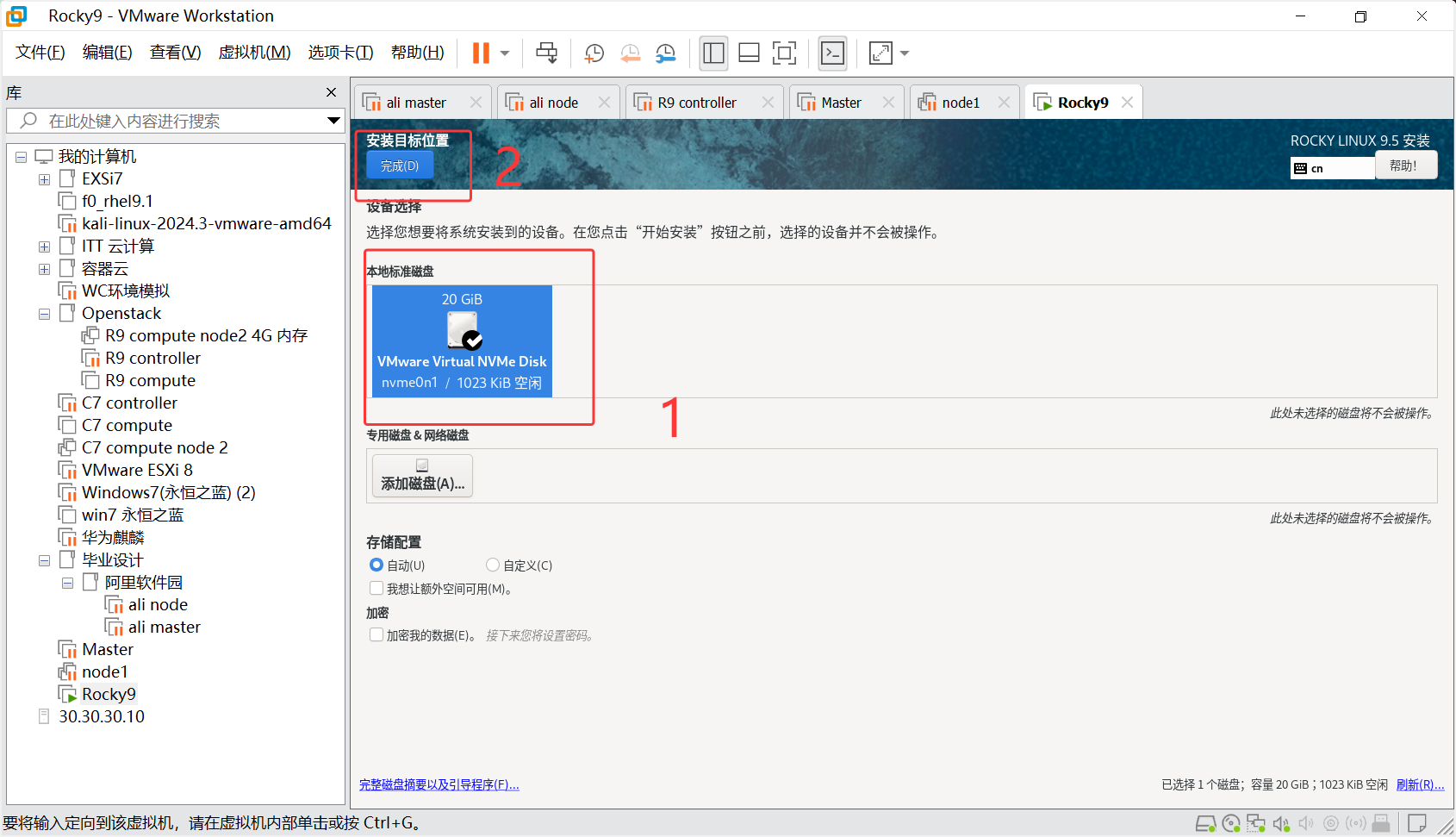Check 我想让额外空间可用(M) checkbox
Screen dimensions: 1456x837
tap(376, 588)
